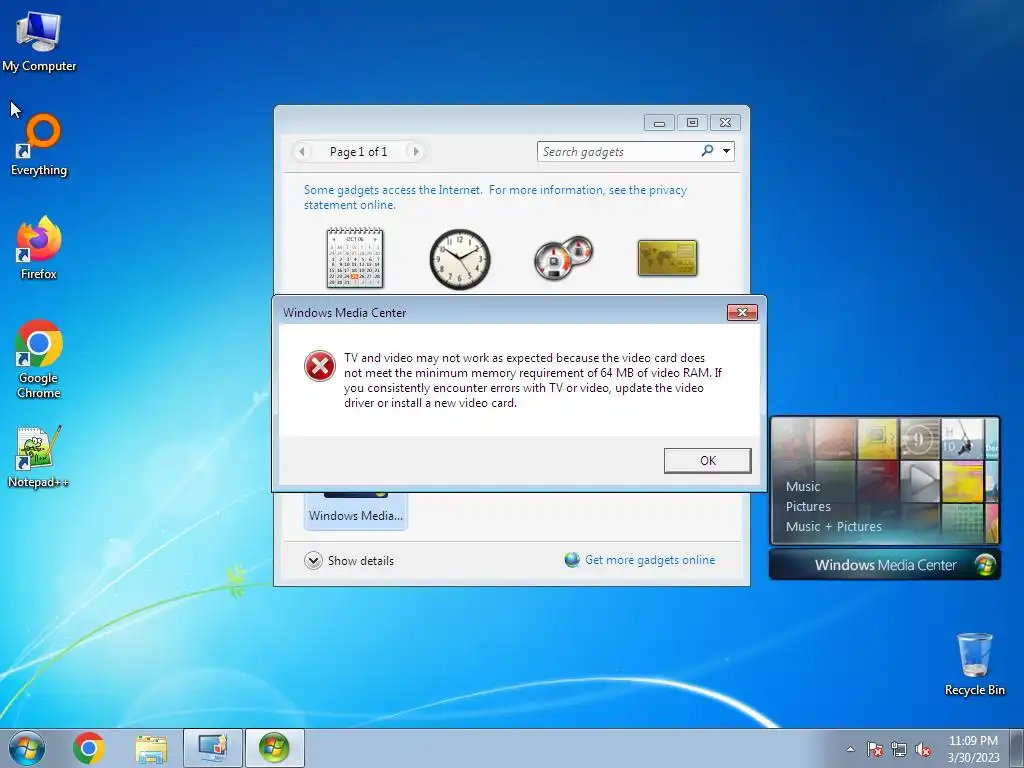Click the Windows Media Center gadget banner

pos(885,565)
